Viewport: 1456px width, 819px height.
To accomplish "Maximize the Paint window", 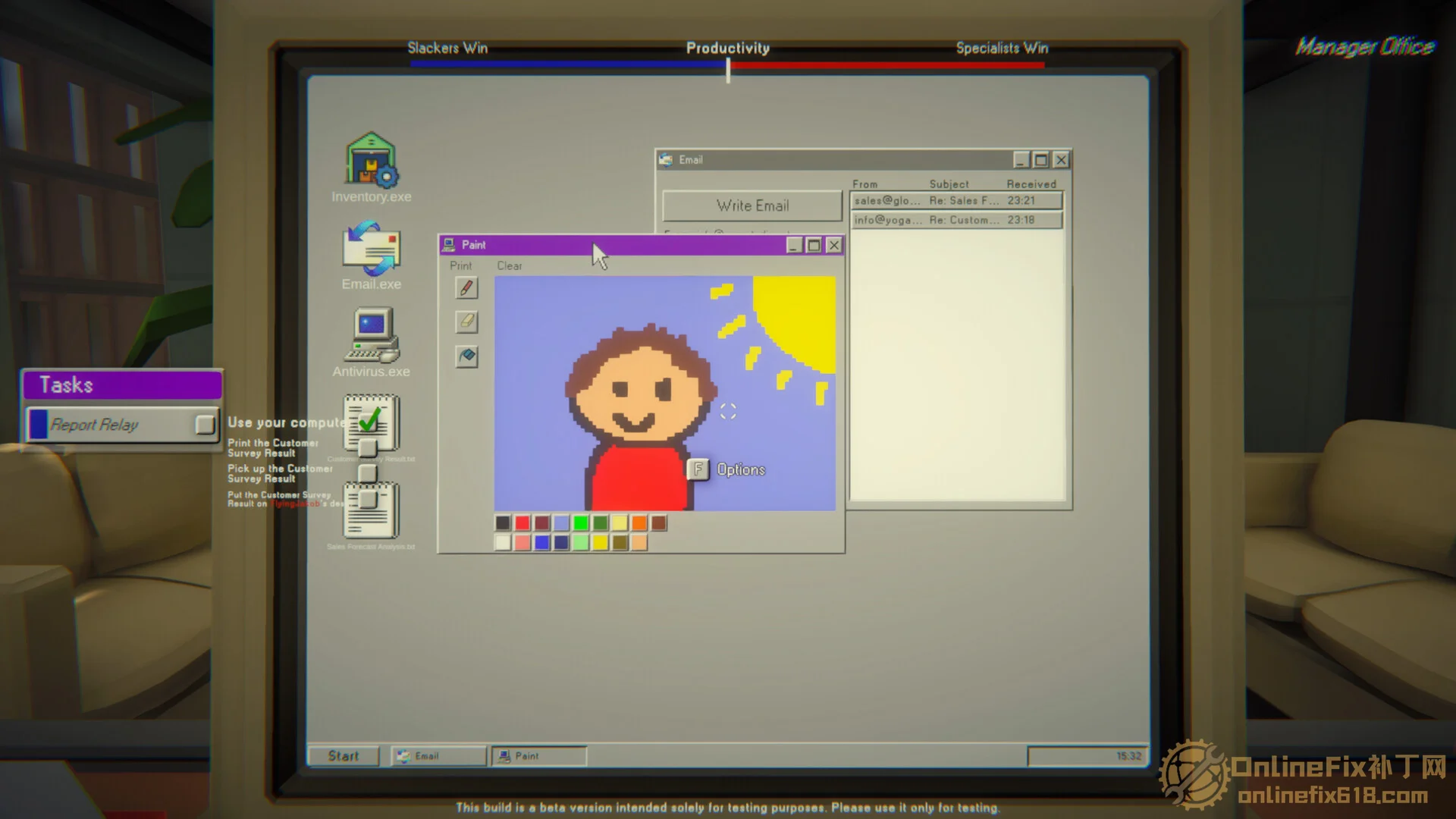I will 814,245.
